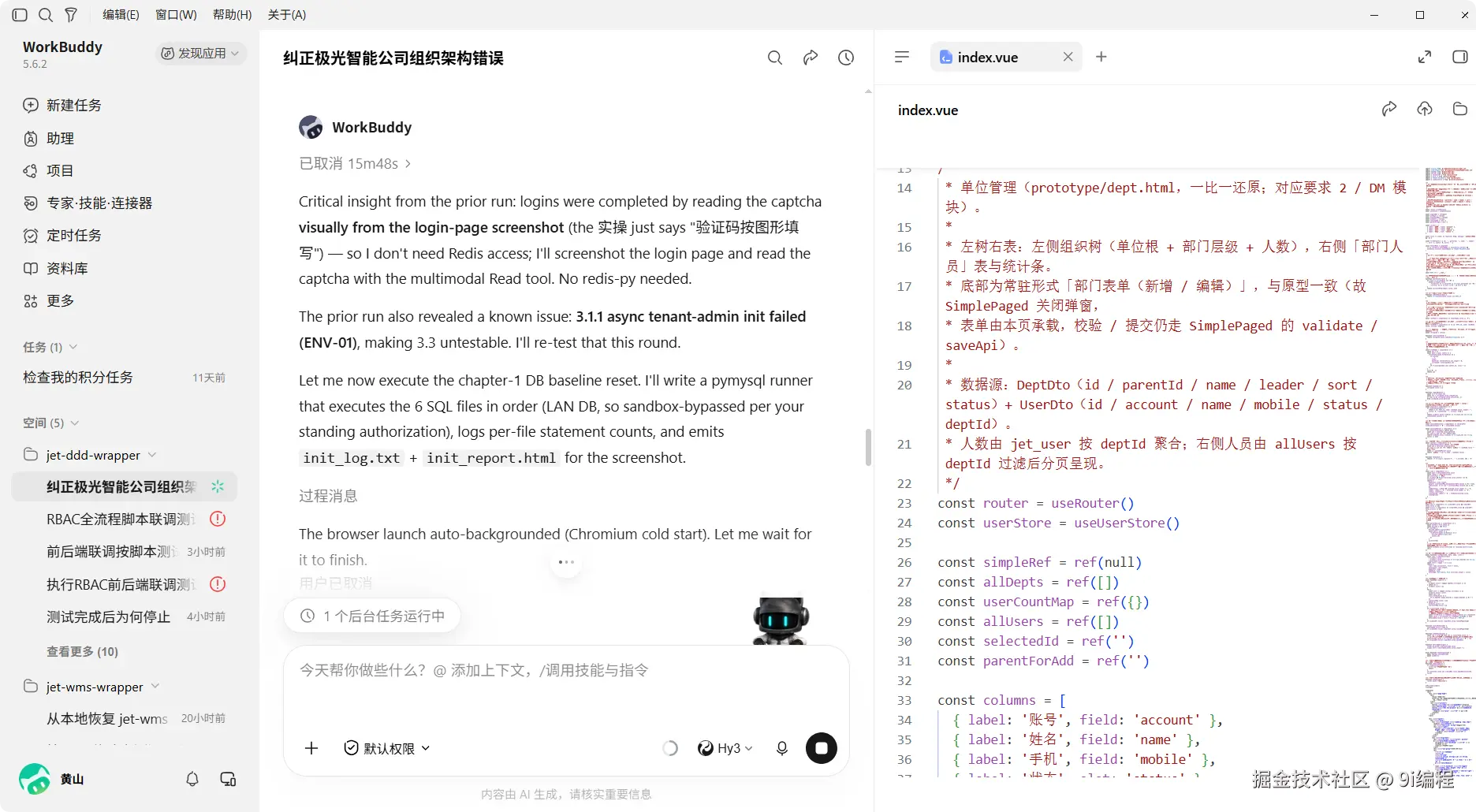Expand the 已取消 15m48s details
Screen dimensions: 1476x812
[355, 163]
